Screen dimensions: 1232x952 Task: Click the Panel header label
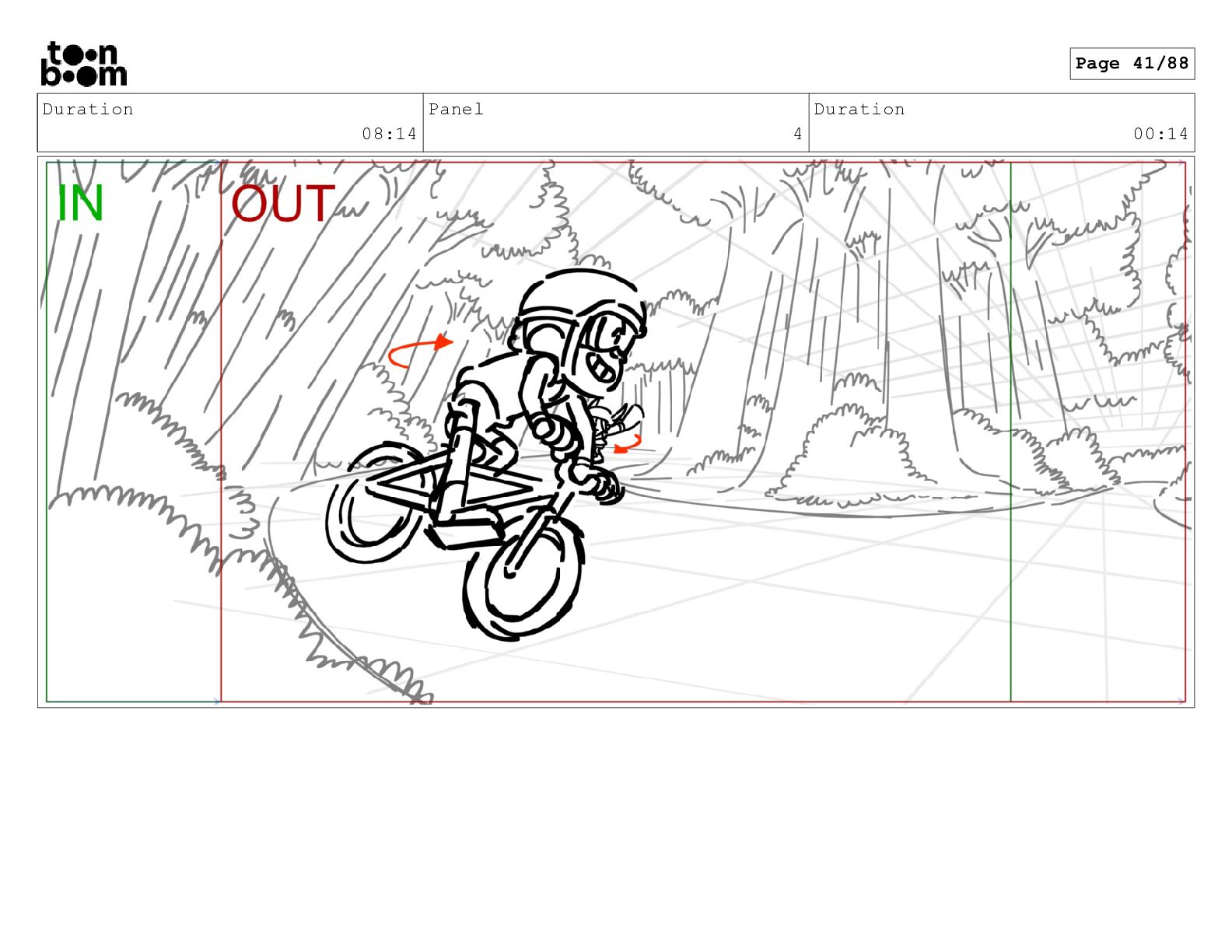point(456,109)
